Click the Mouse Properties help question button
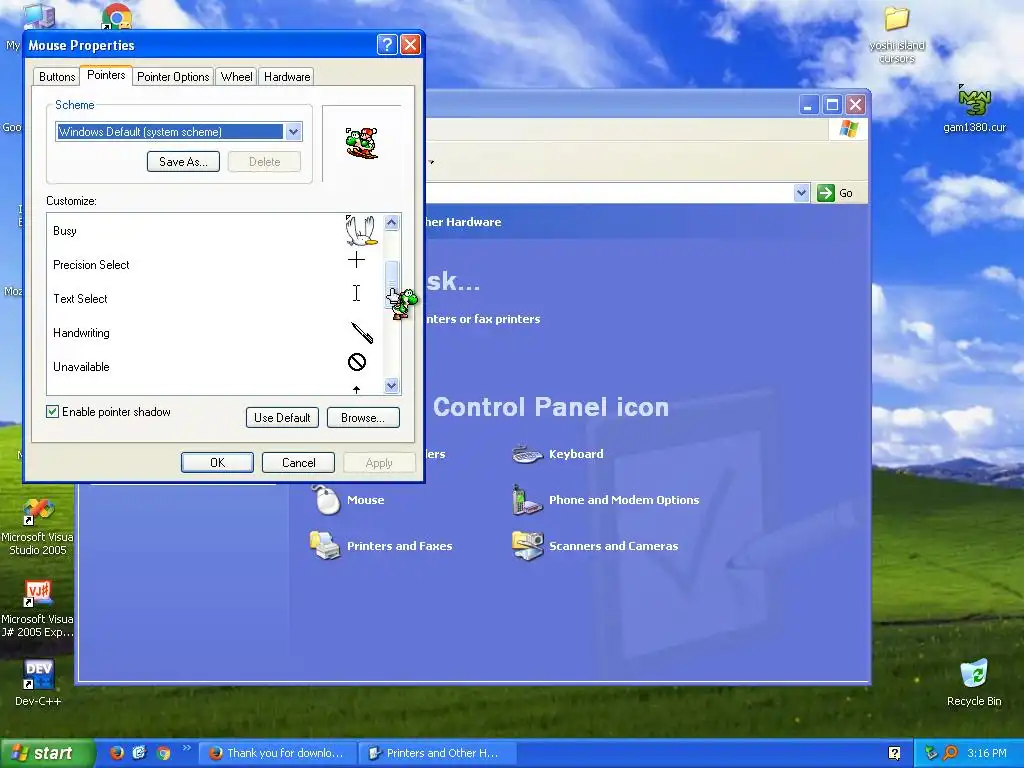1024x768 pixels. tap(387, 44)
